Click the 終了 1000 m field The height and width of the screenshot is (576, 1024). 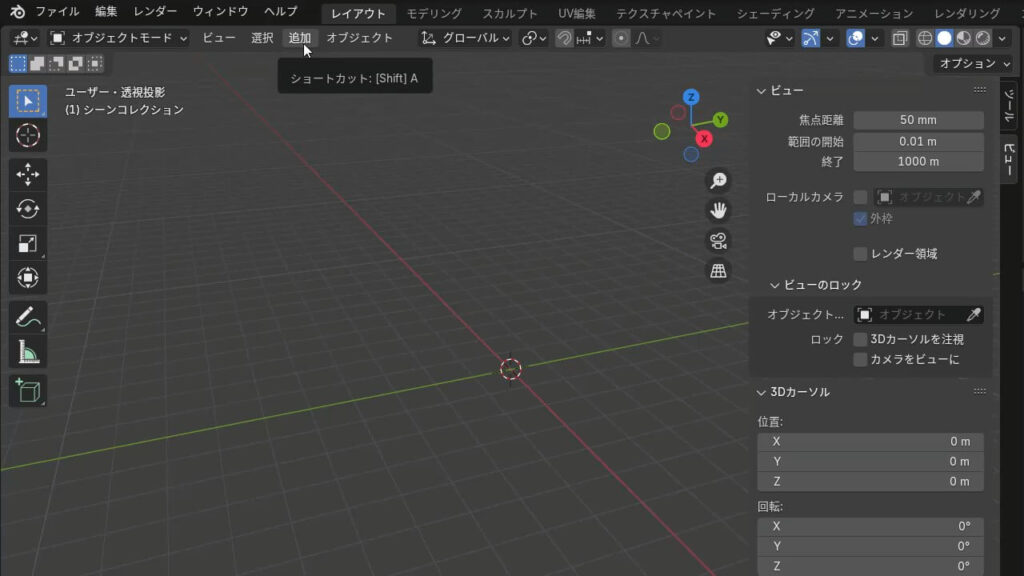(x=918, y=161)
